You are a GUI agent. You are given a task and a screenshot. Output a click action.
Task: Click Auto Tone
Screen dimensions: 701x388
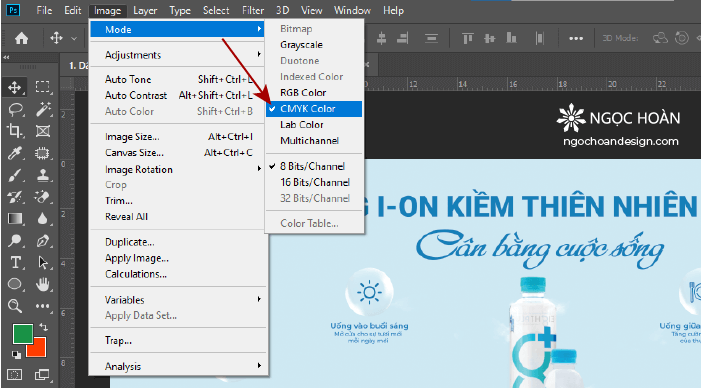(x=177, y=80)
